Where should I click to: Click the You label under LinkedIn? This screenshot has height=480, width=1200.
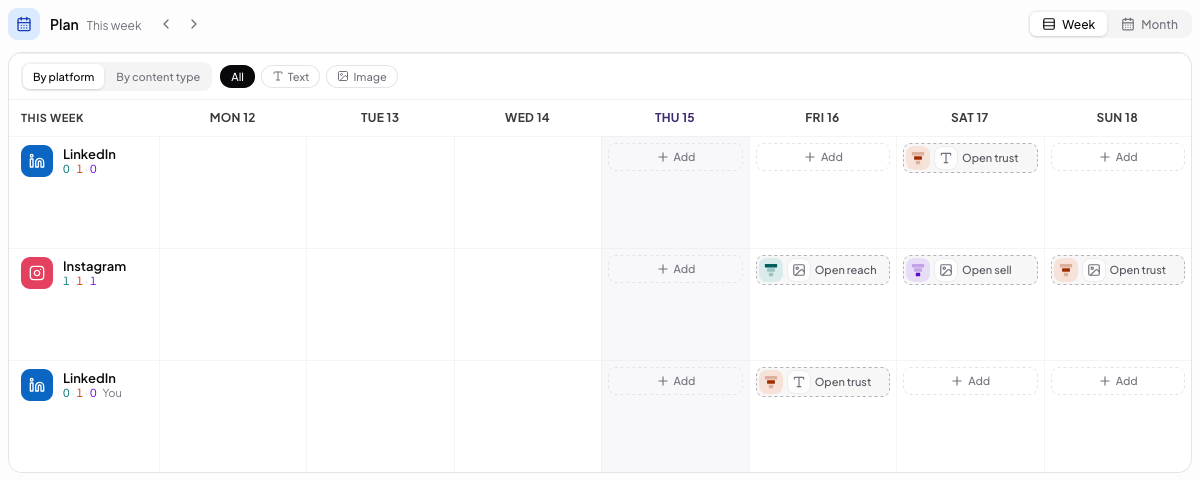pyautogui.click(x=112, y=393)
